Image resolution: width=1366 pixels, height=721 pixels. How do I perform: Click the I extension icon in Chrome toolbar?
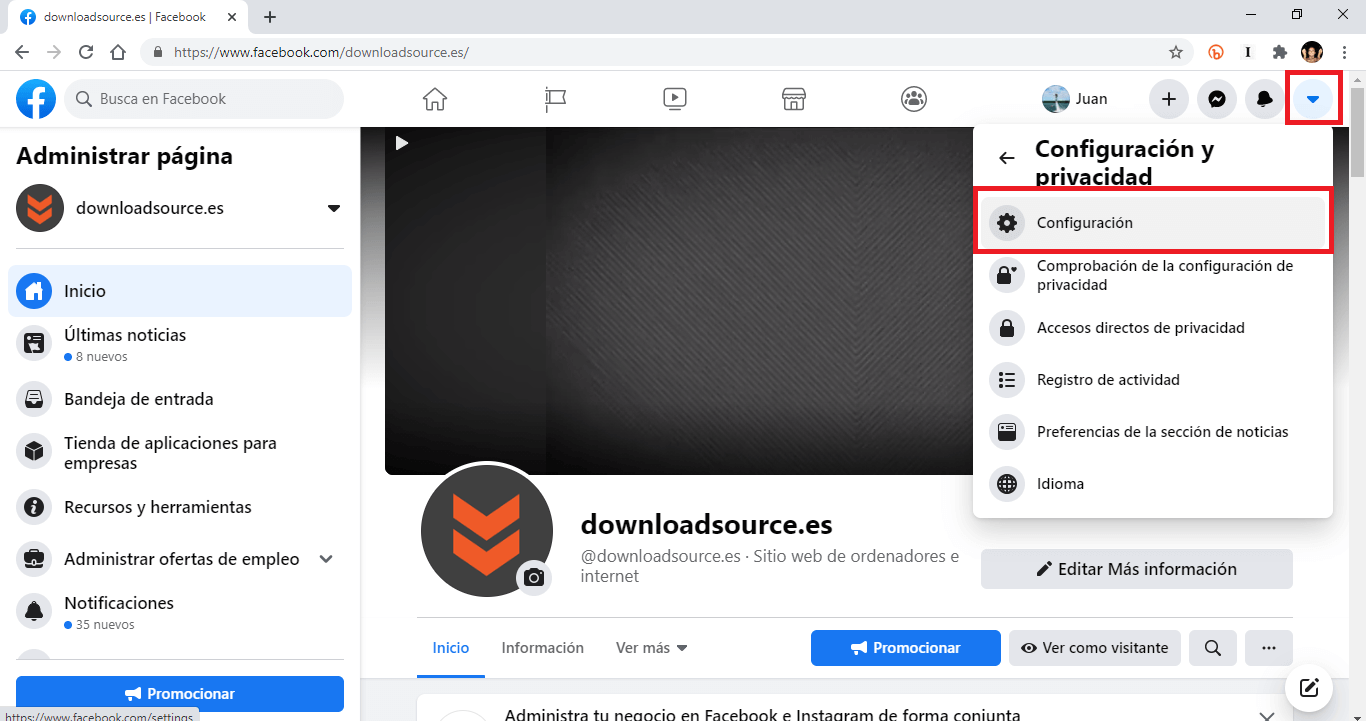click(x=1248, y=52)
